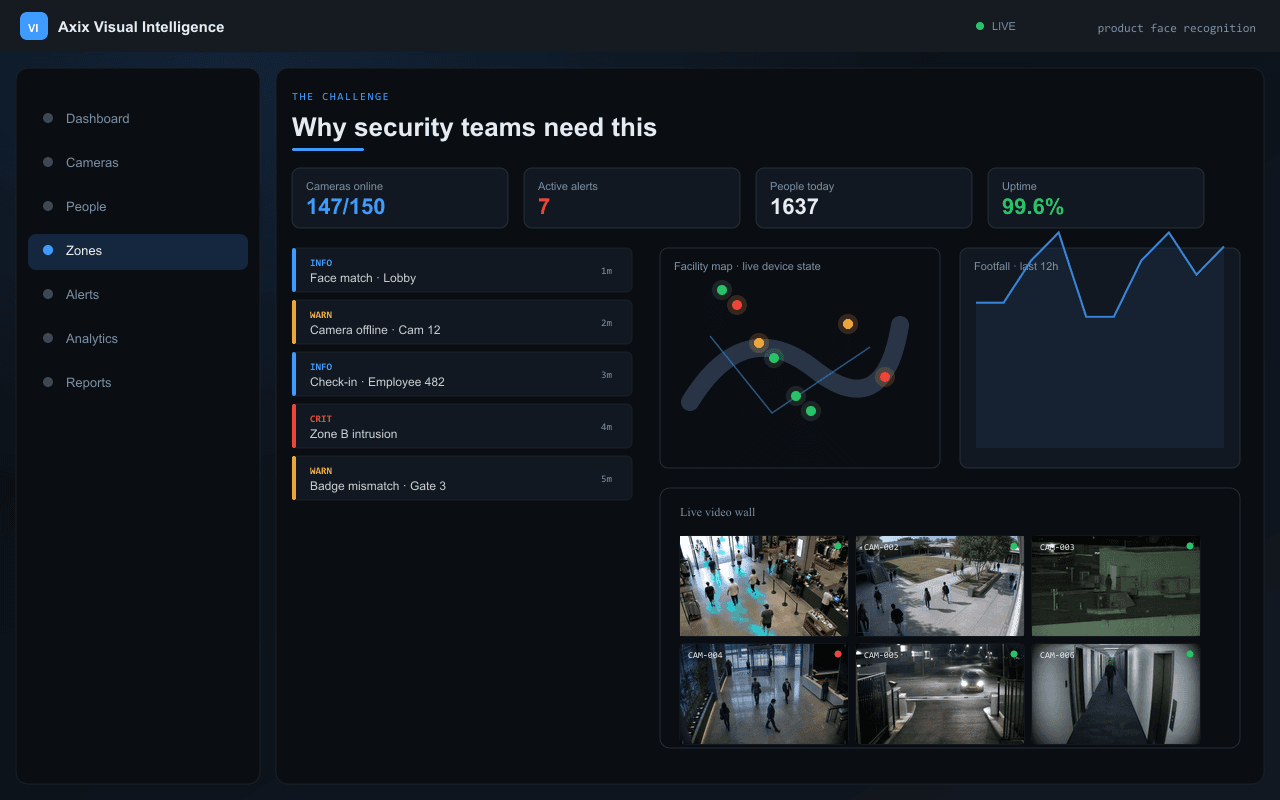View the CAM-003 night-vision feed

click(x=1116, y=586)
